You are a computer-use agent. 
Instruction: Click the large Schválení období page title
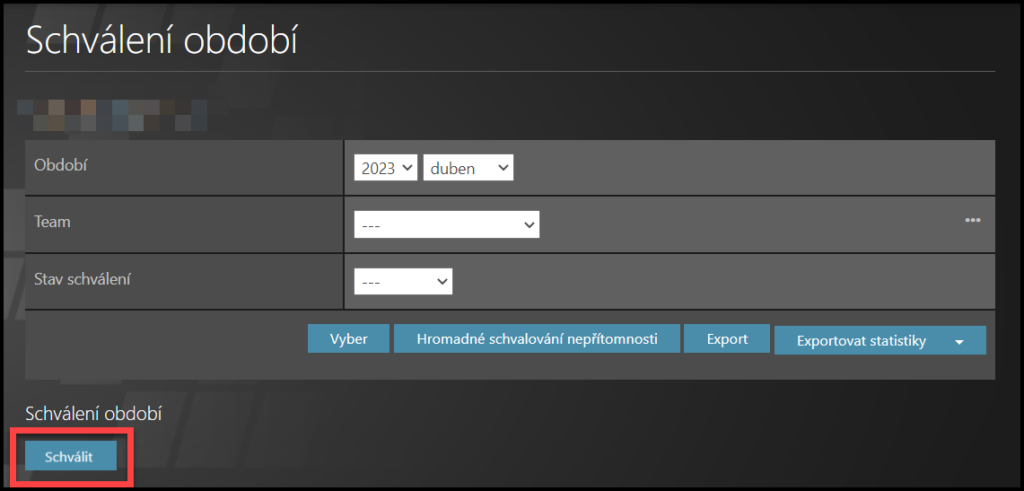pyautogui.click(x=162, y=43)
